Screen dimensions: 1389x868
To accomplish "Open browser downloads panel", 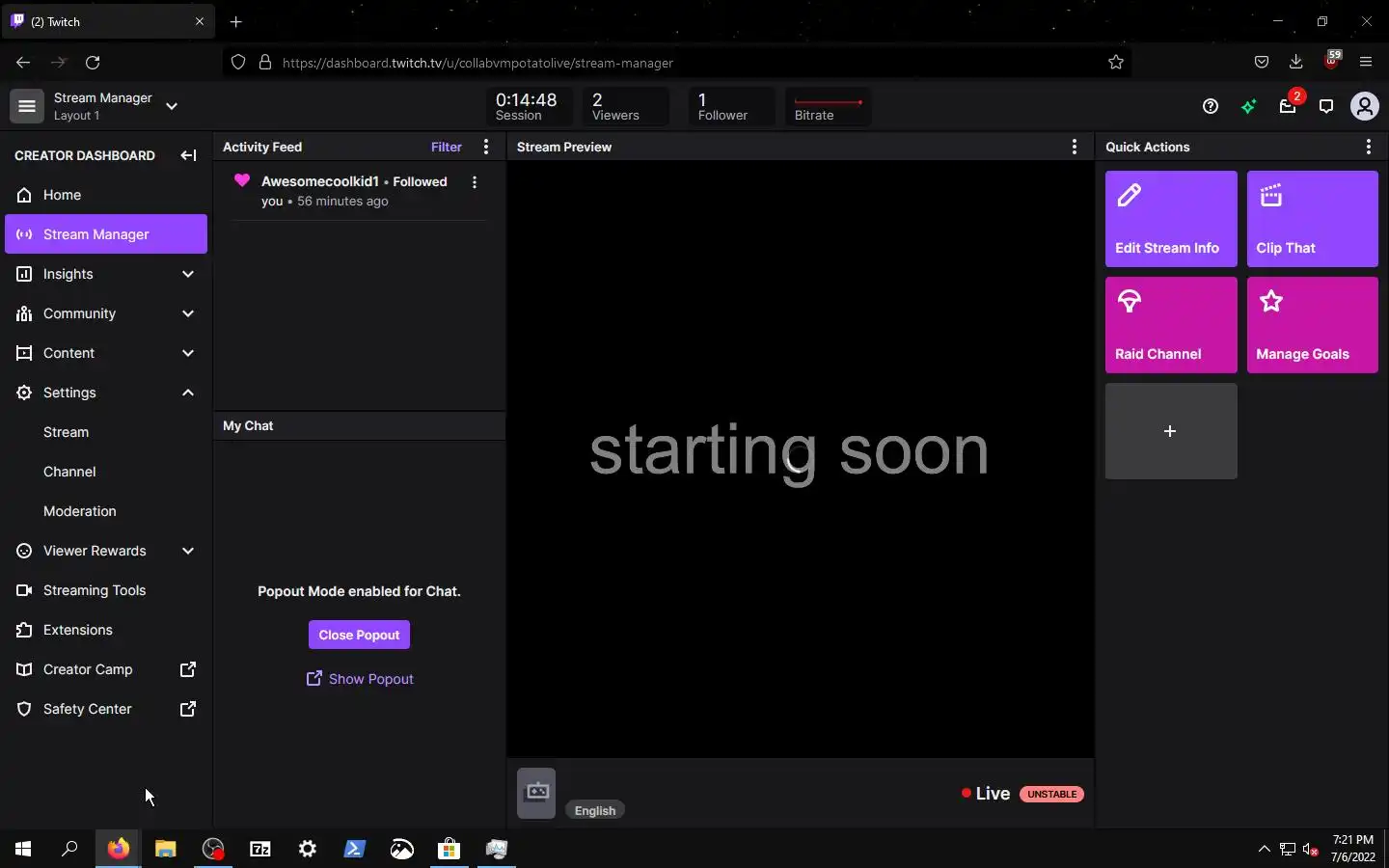I will pyautogui.click(x=1296, y=63).
